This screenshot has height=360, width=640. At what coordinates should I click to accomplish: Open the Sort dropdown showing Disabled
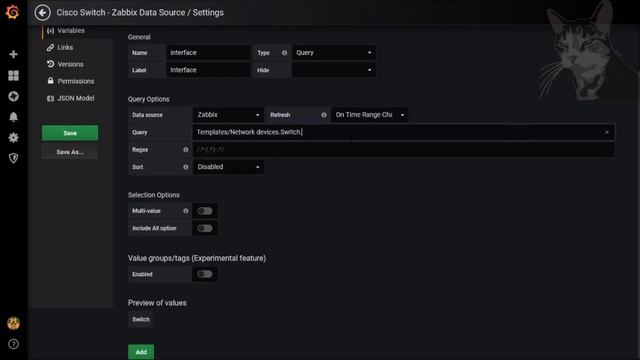click(x=228, y=167)
